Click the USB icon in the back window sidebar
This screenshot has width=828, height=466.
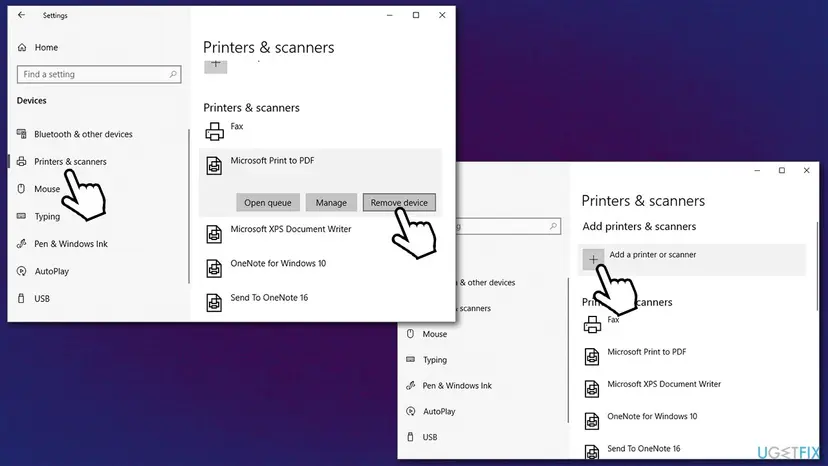(x=410, y=437)
